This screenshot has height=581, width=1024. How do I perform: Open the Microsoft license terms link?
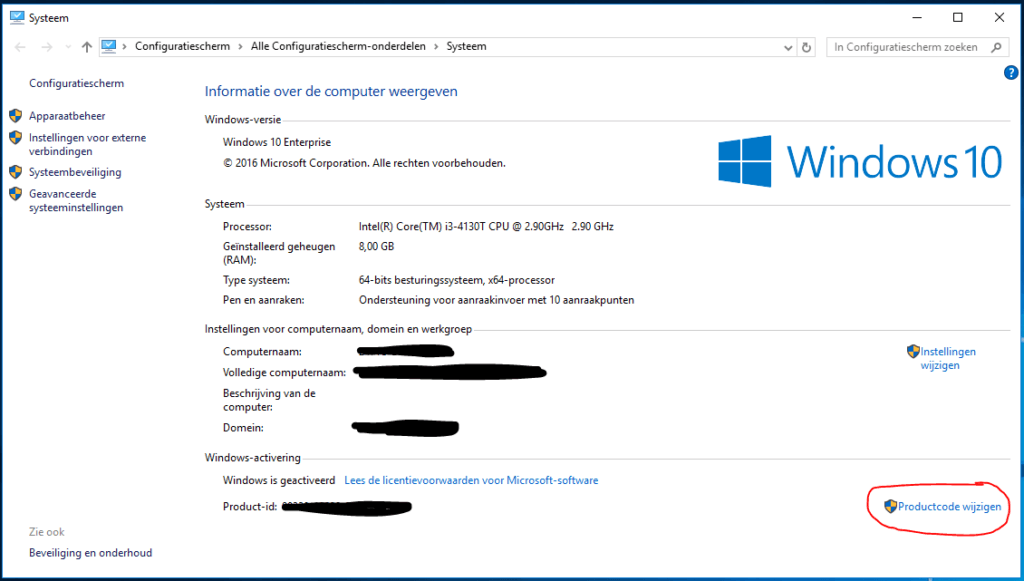471,480
